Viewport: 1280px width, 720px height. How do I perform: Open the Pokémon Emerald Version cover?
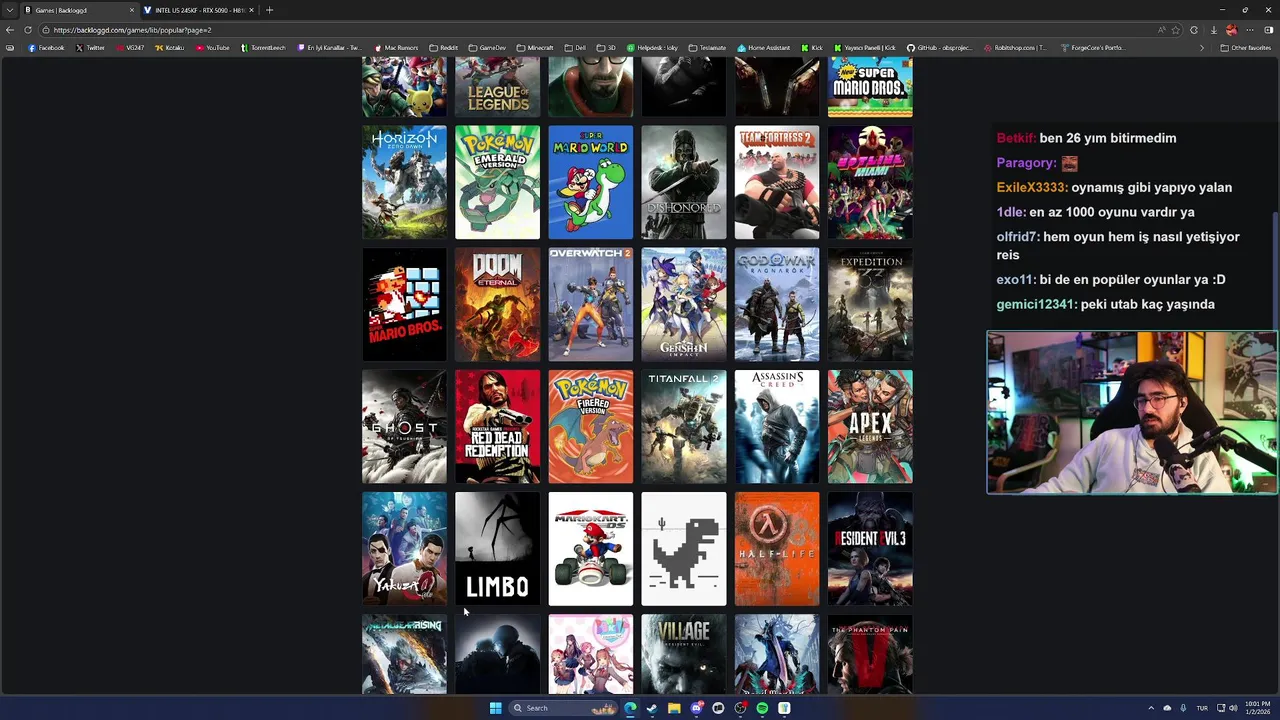point(497,182)
